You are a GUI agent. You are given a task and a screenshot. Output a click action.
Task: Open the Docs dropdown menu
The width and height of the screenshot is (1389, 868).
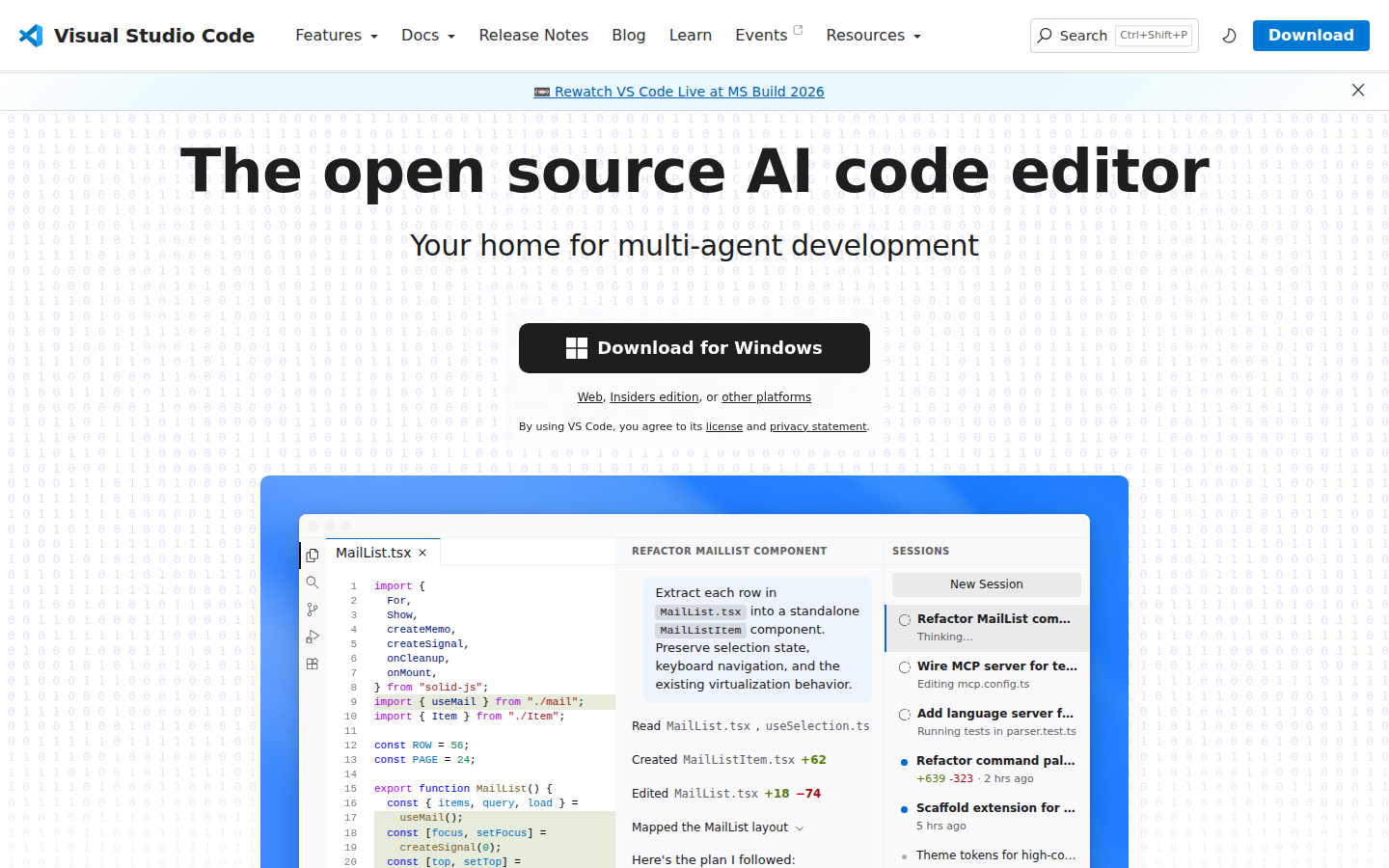click(428, 36)
